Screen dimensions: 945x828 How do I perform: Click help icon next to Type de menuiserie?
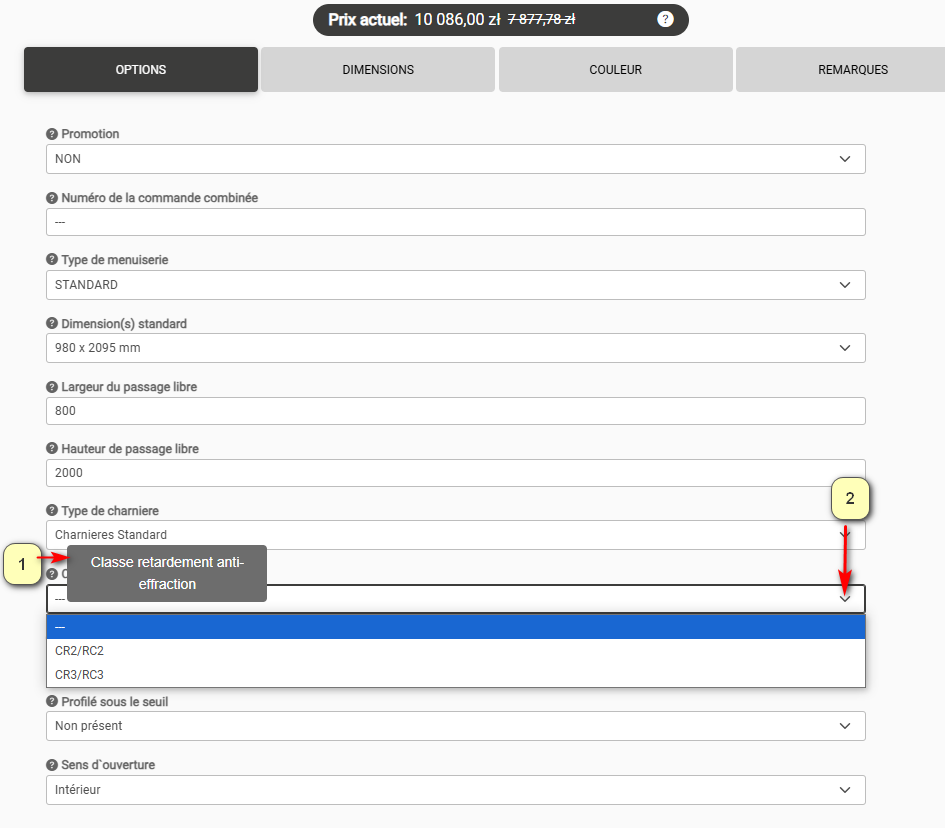[x=52, y=260]
